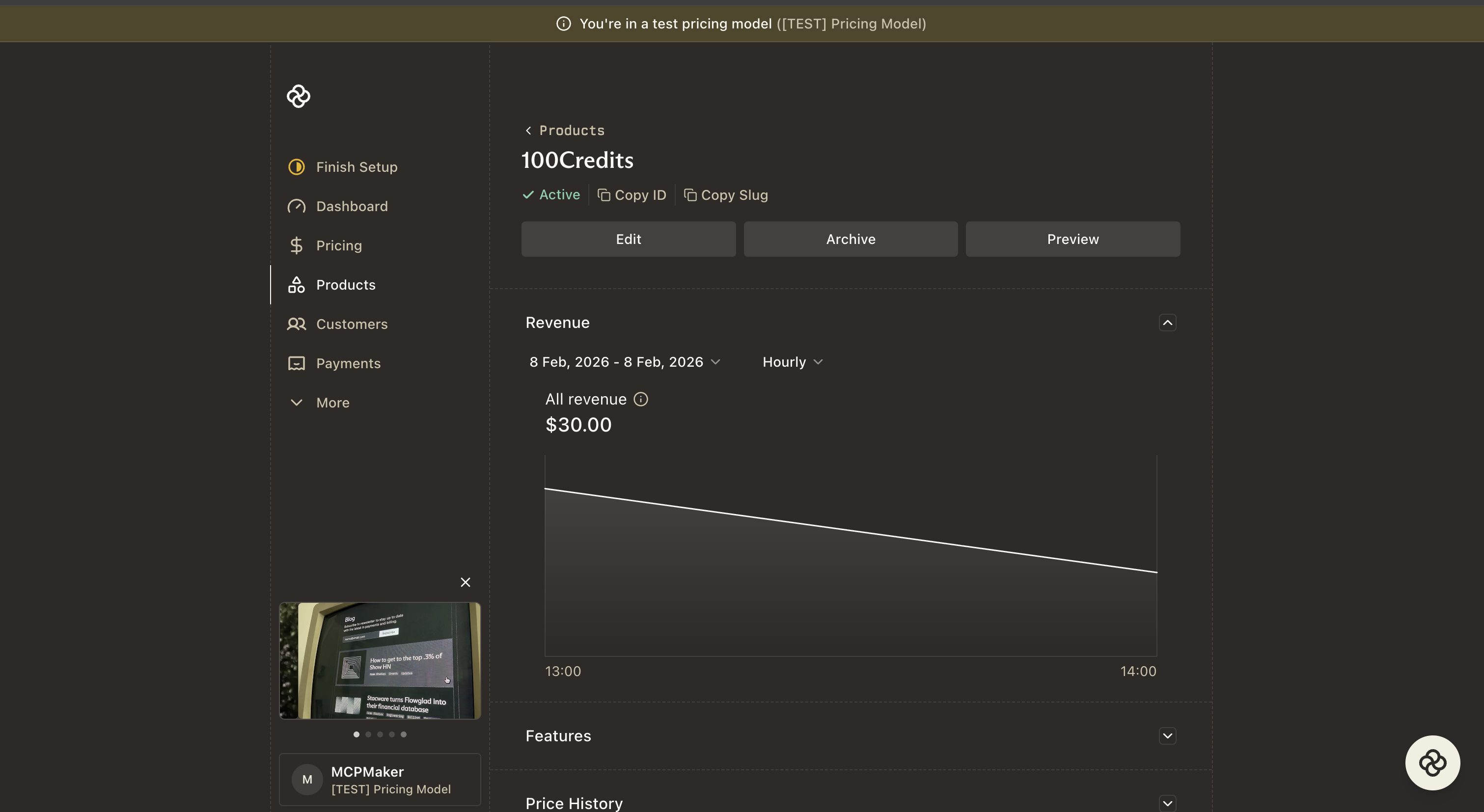
Task: Click the Archive product button
Action: tap(851, 239)
